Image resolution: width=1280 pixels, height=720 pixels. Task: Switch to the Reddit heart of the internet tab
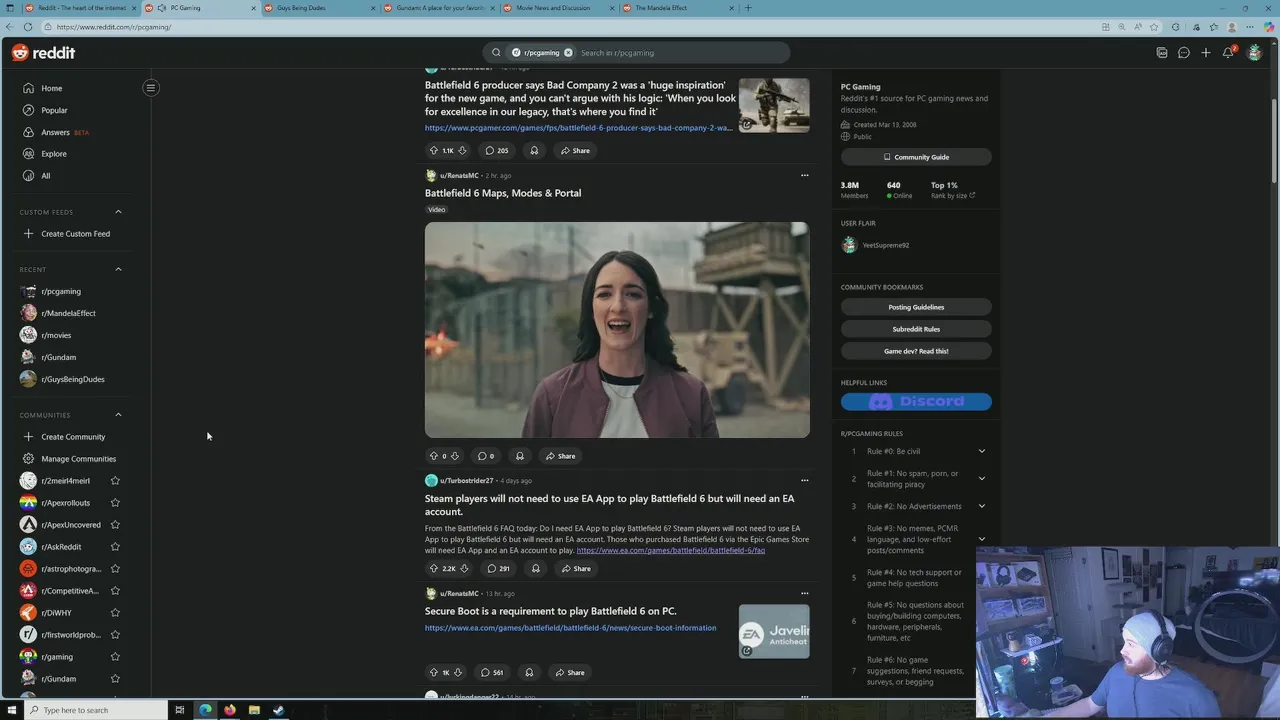coord(82,8)
